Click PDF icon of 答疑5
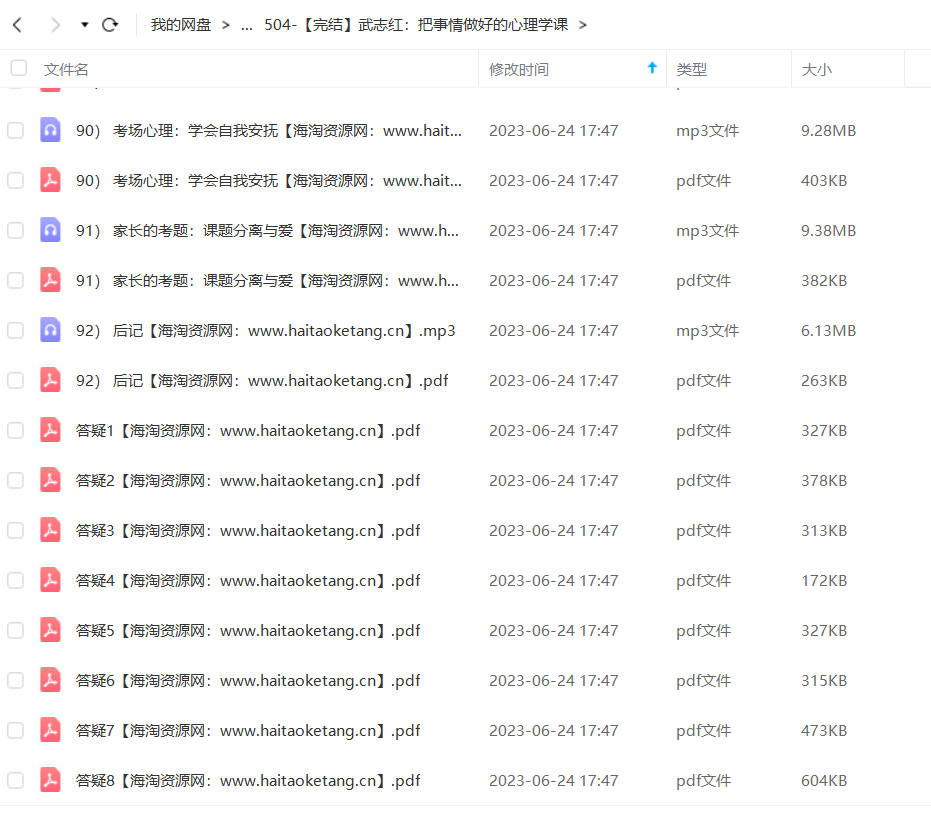The image size is (931, 824). (x=50, y=630)
